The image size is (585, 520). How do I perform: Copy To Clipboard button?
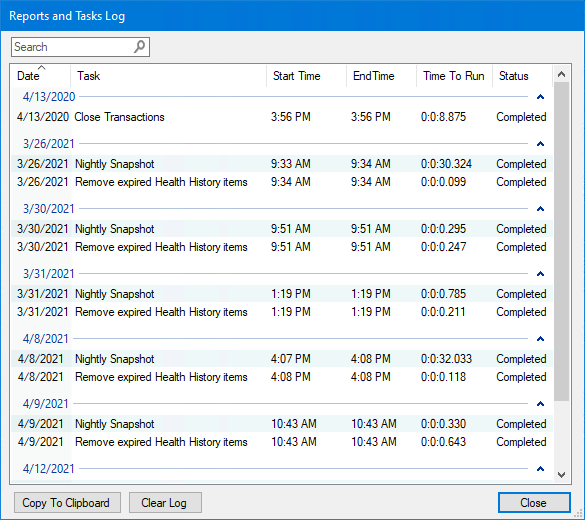(x=67, y=502)
